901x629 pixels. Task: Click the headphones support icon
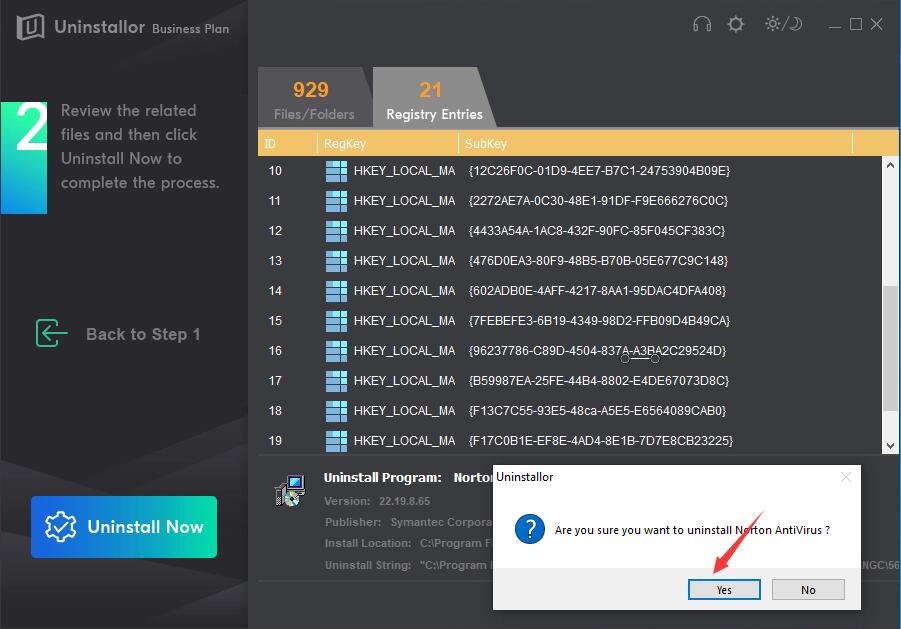click(702, 24)
